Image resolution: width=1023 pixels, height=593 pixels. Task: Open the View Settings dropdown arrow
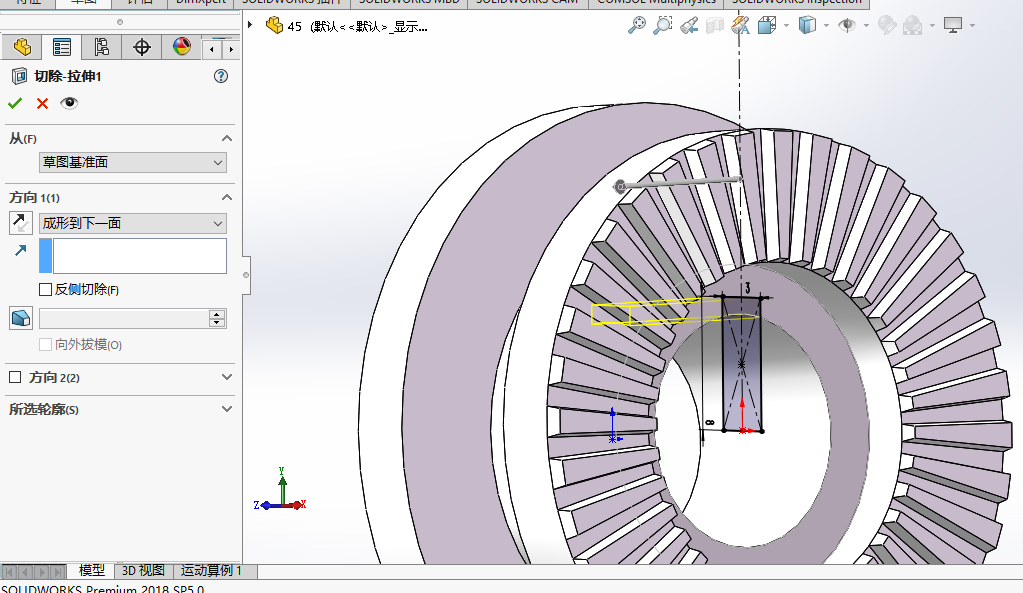click(x=973, y=25)
